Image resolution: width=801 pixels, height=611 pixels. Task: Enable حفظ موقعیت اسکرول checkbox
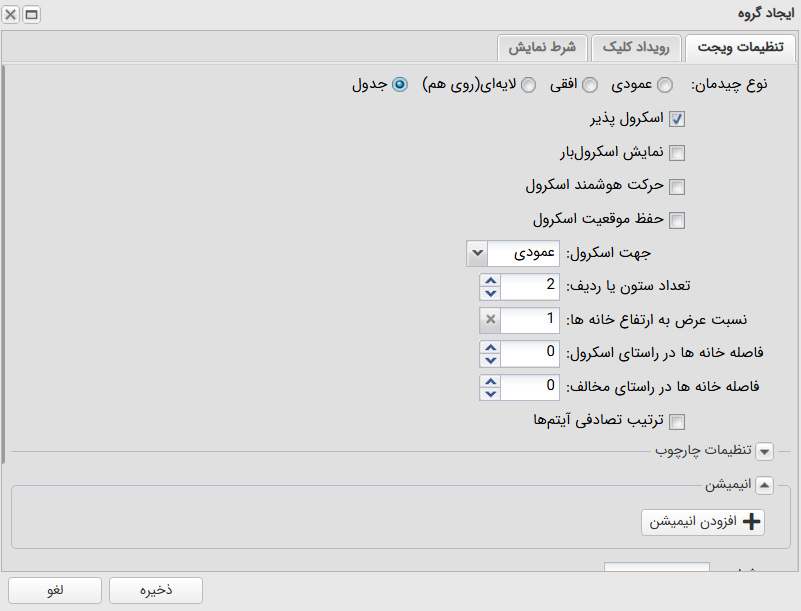click(677, 220)
